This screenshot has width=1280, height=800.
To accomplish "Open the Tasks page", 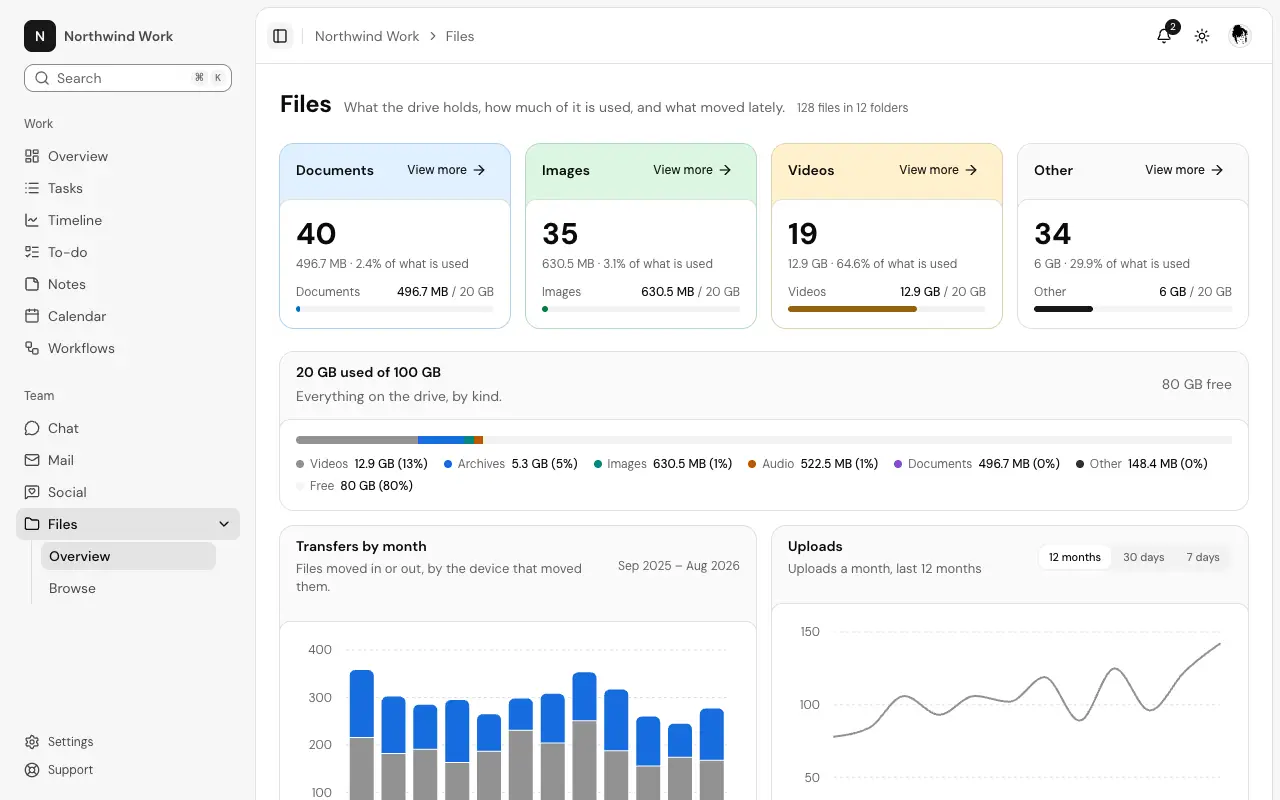I will [128, 188].
